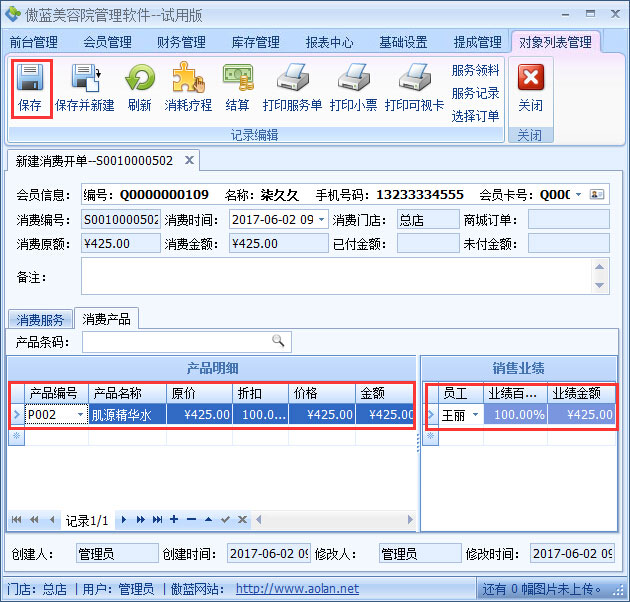Click the 结算 (Checkout) money icon

click(x=237, y=79)
